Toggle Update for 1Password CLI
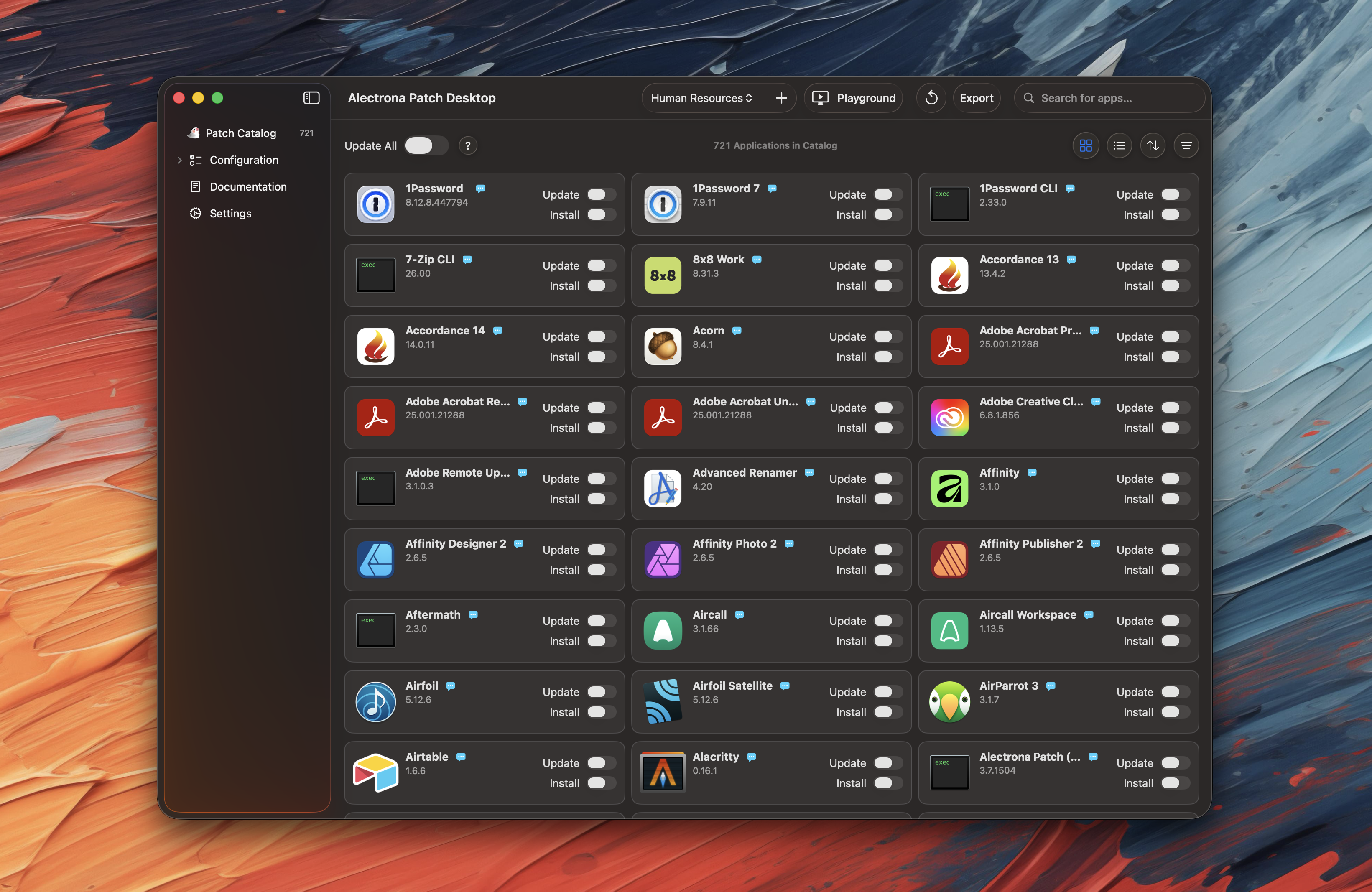This screenshot has height=892, width=1372. pos(1176,194)
